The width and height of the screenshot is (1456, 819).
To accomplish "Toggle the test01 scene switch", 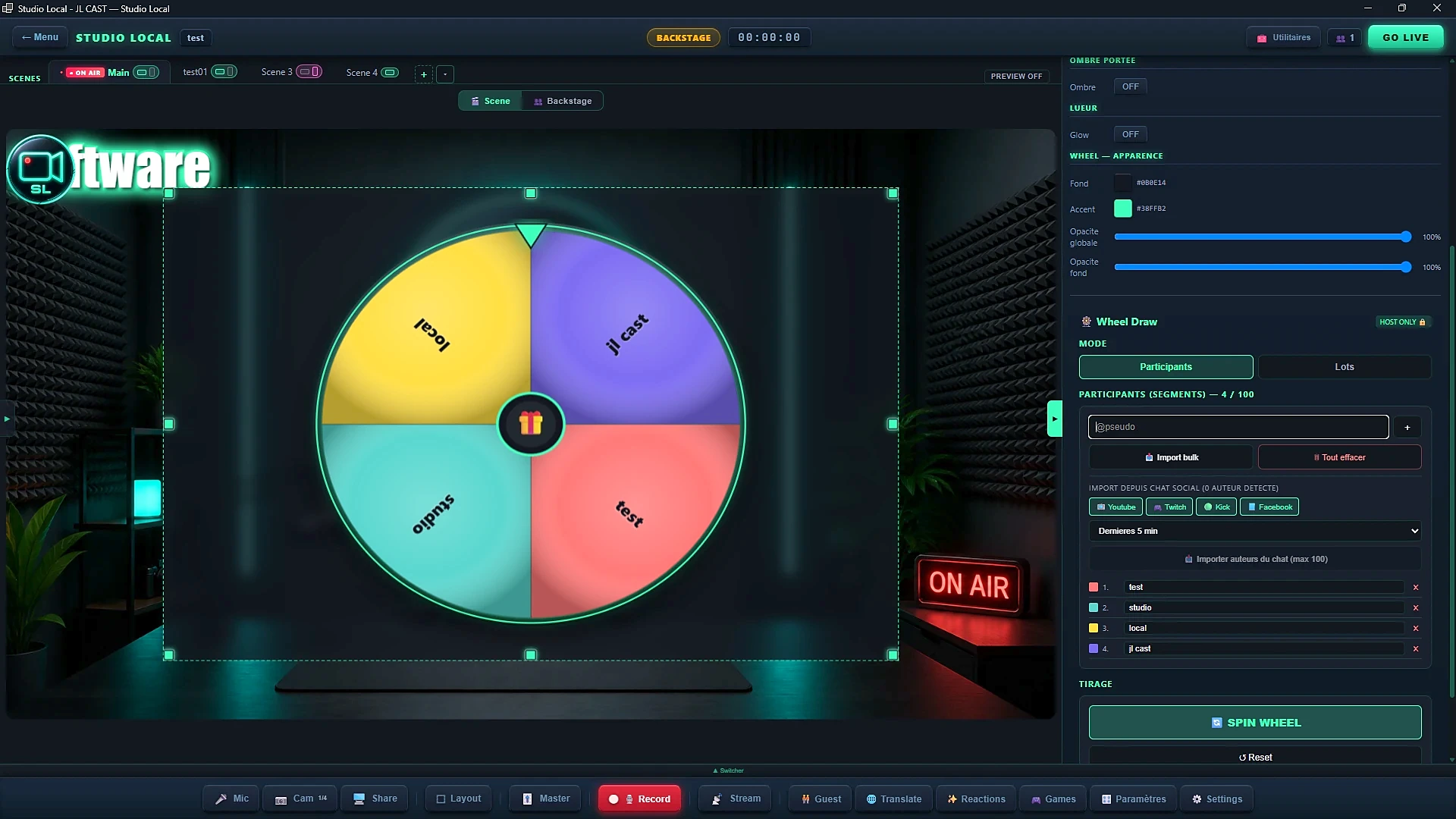I will tap(224, 72).
